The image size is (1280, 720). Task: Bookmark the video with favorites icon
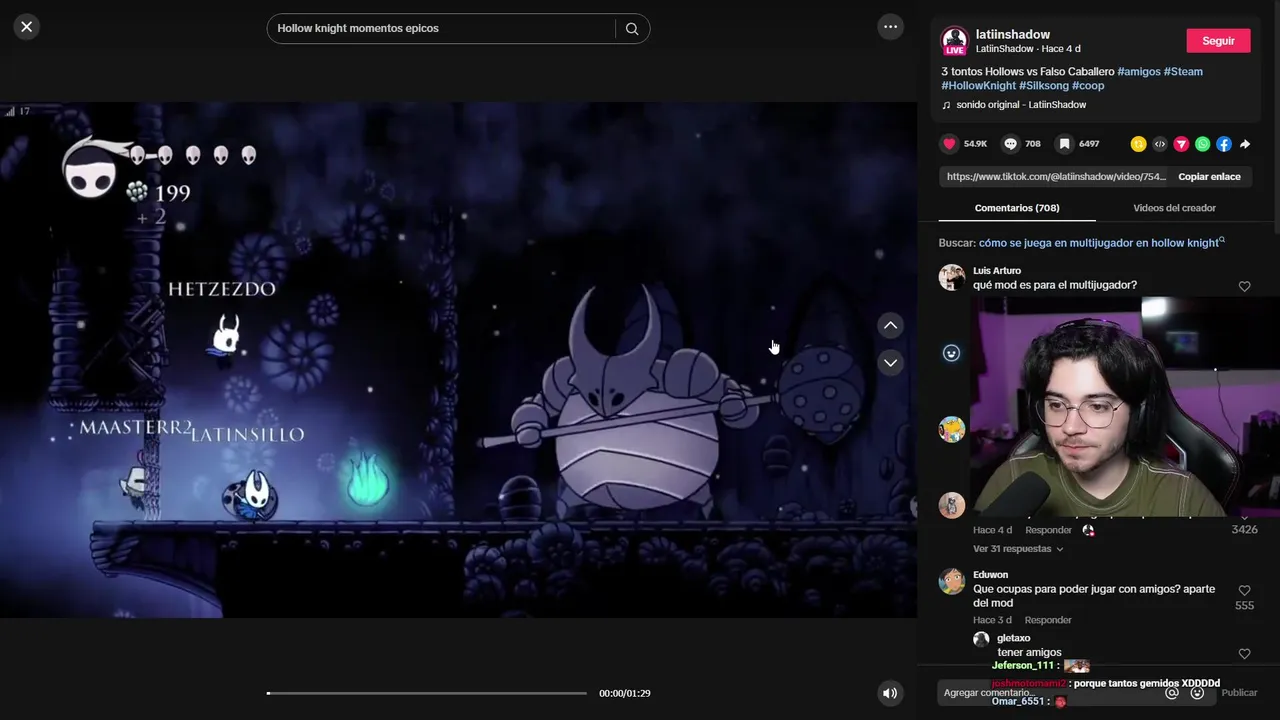click(x=1065, y=144)
